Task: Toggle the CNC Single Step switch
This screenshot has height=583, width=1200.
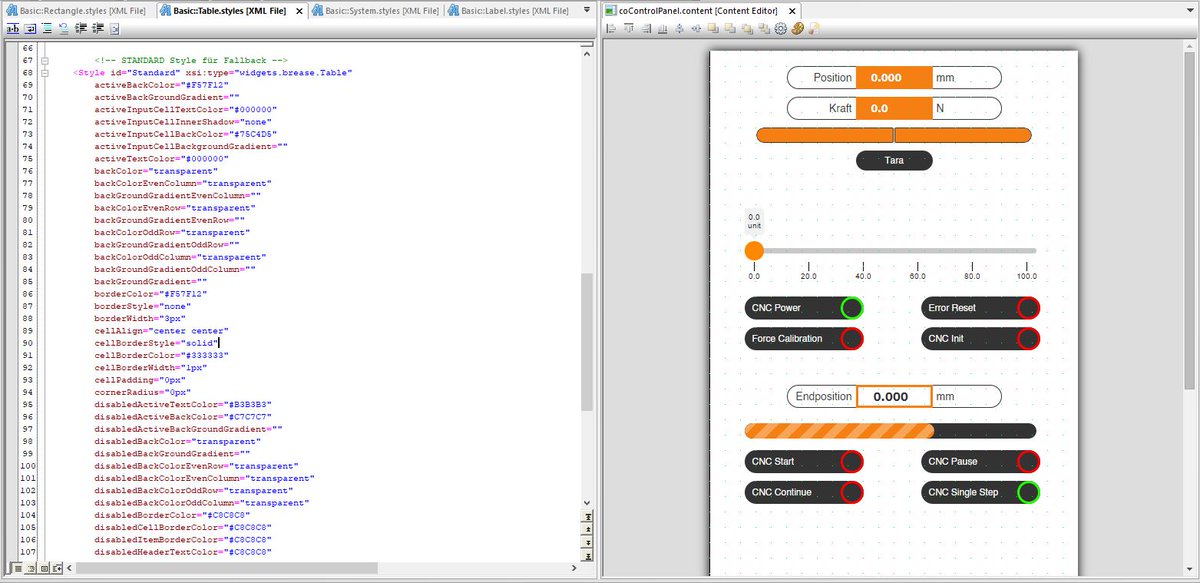Action: [981, 493]
